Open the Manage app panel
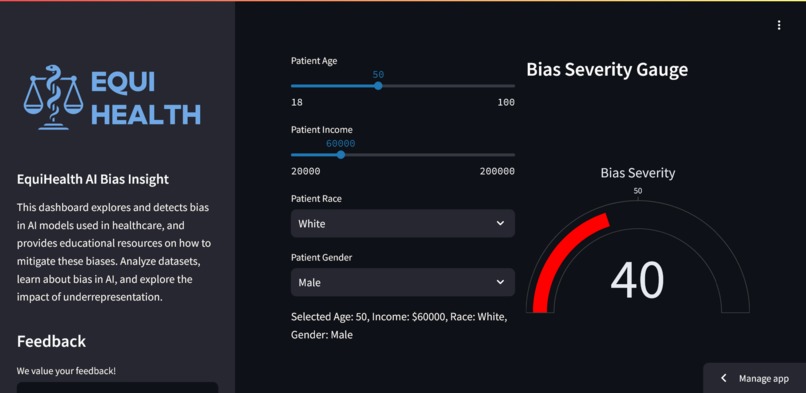This screenshot has height=393, width=806. [755, 378]
